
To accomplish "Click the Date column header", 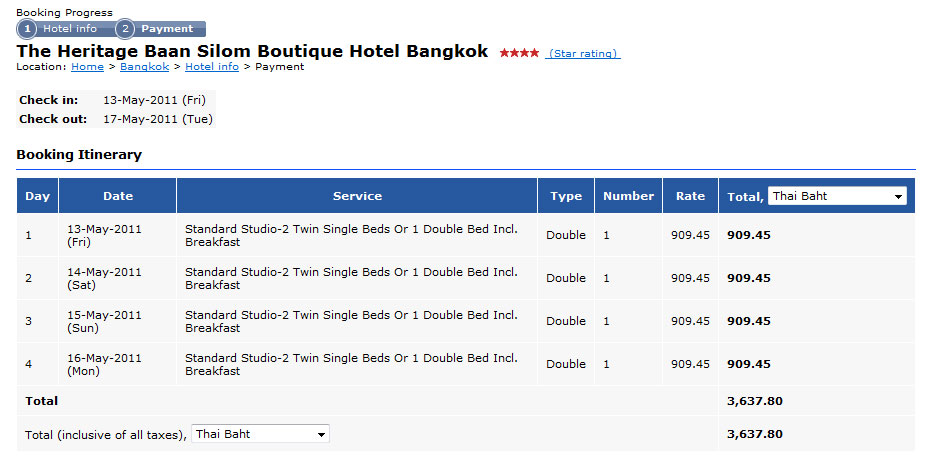I will (x=118, y=196).
